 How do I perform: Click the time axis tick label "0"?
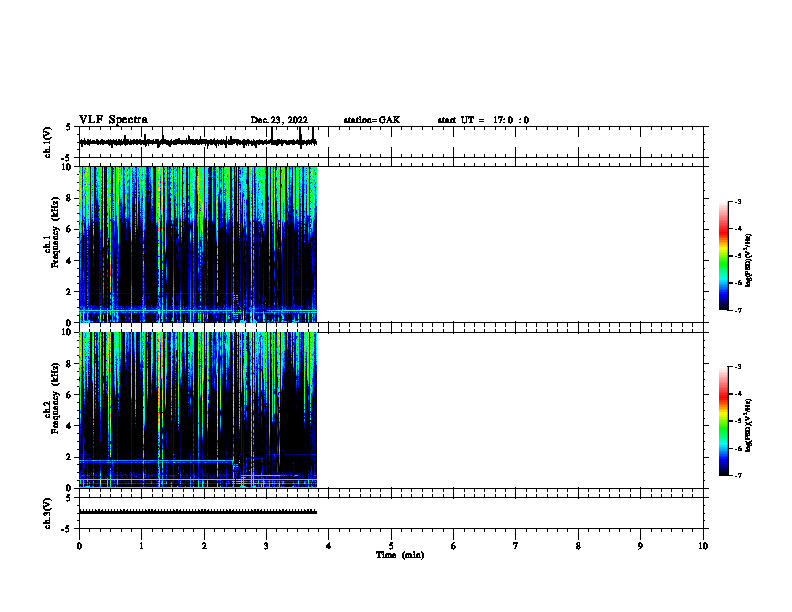click(79, 546)
